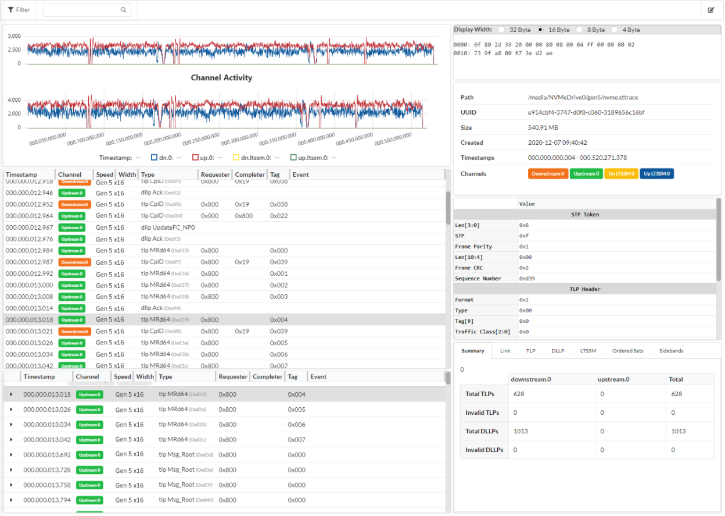Viewport: 725px width, 516px height.
Task: Select dllp Ack row at 000.000.013.014
Action: pyautogui.click(x=224, y=308)
